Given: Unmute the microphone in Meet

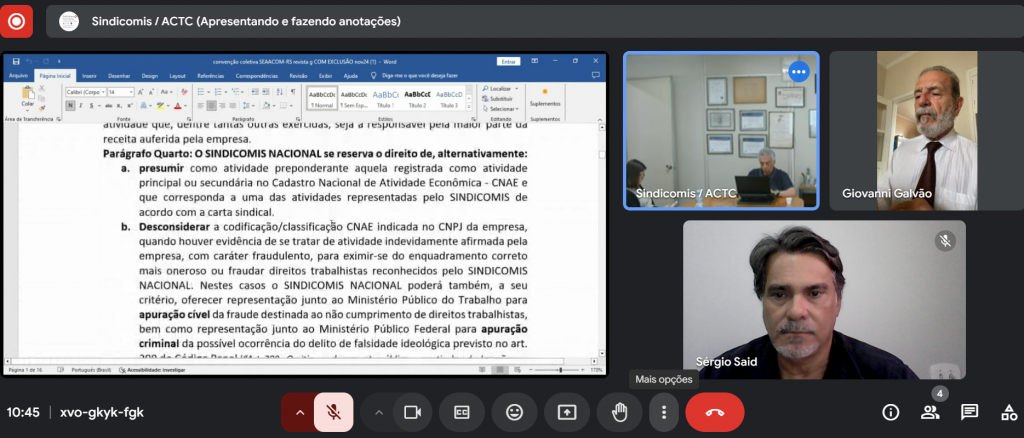Looking at the screenshot, I should (x=335, y=412).
